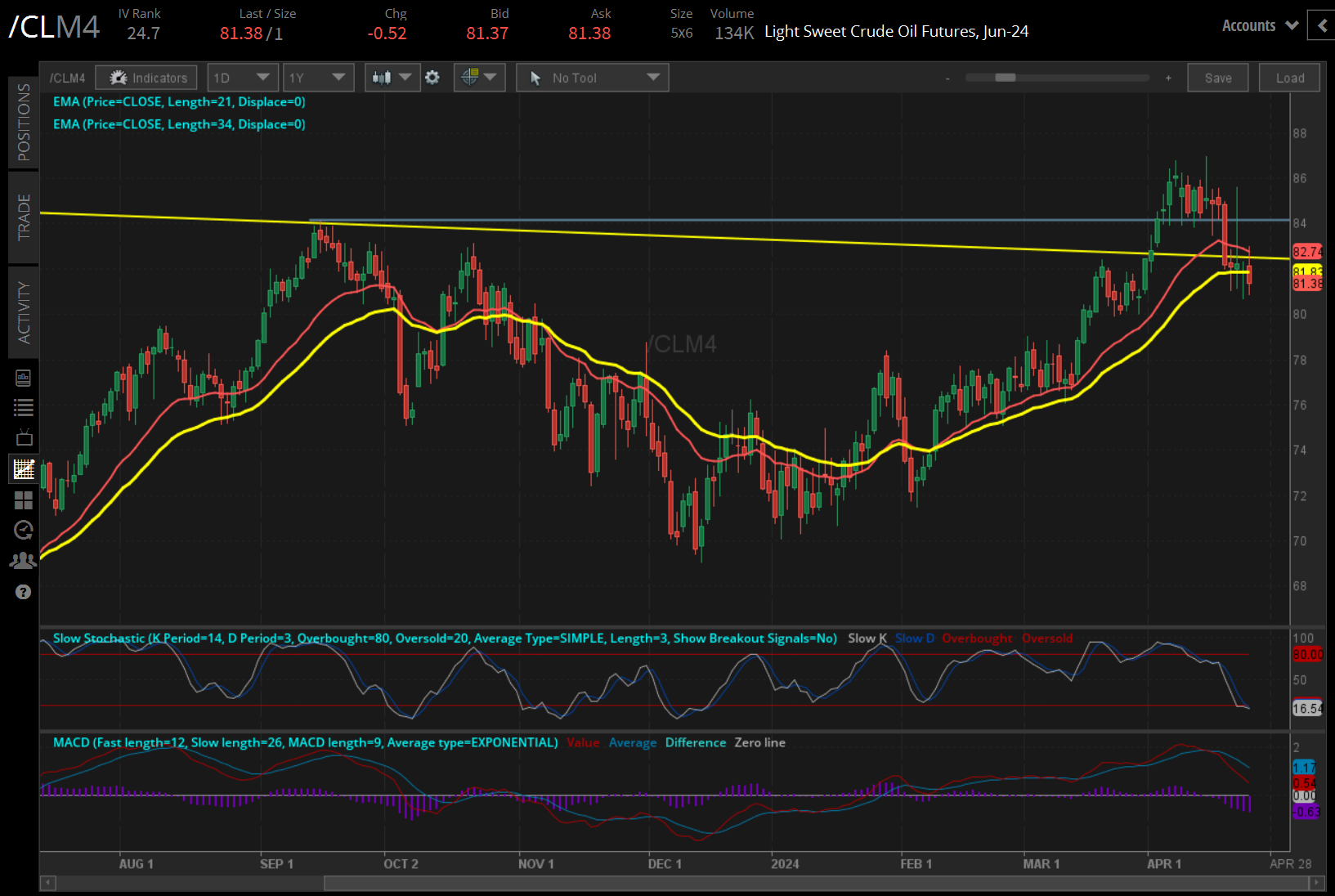
Task: Open the chart grid layout icon
Action: [24, 500]
